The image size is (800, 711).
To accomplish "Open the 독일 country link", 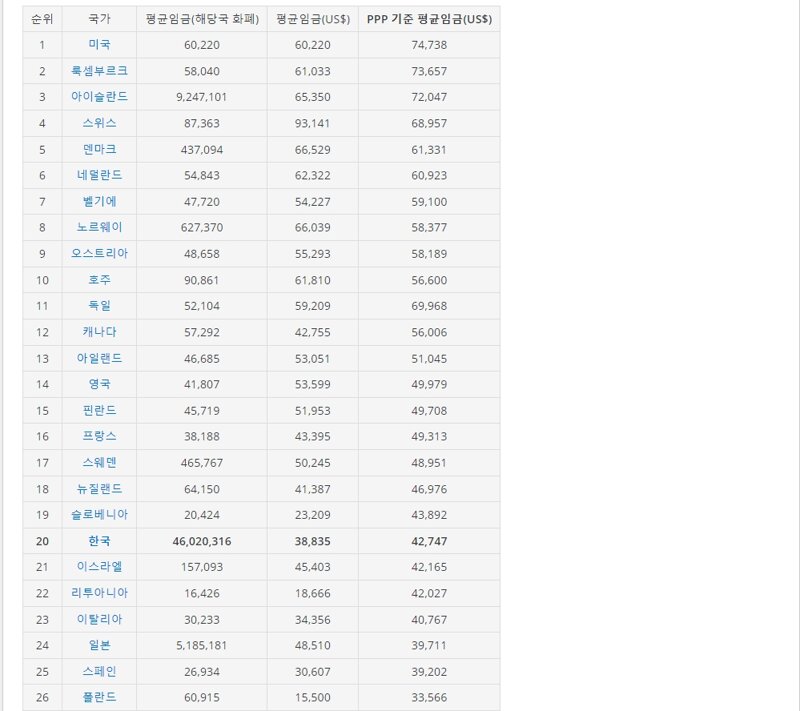I will [99, 306].
